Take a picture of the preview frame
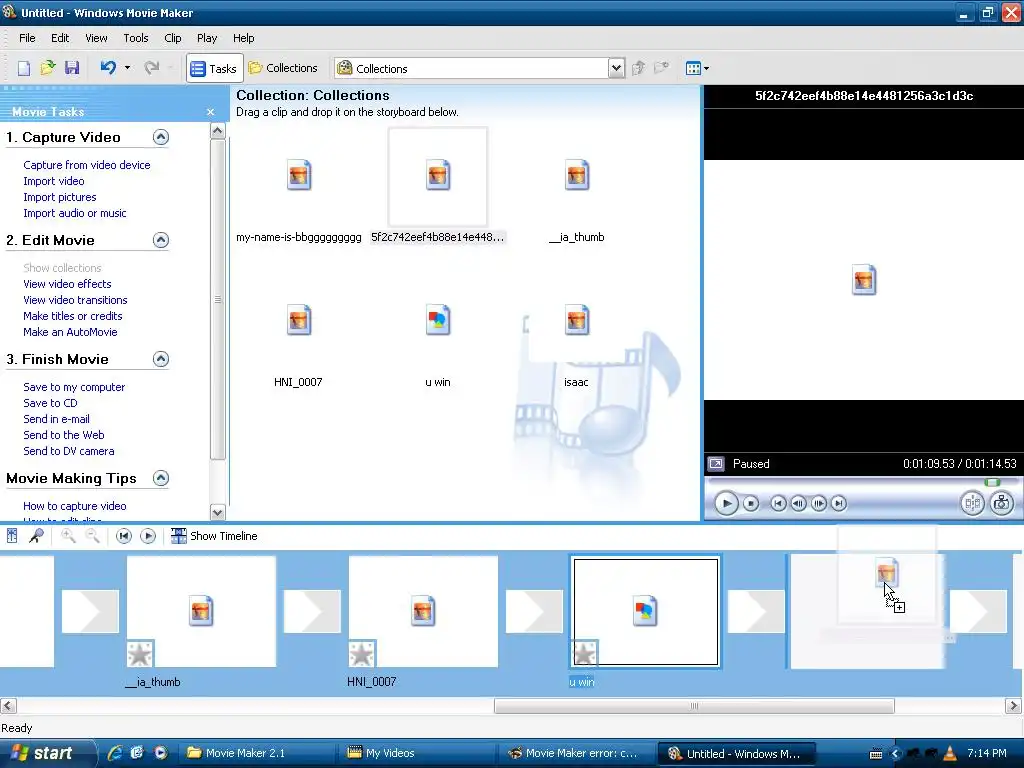1024x768 pixels. point(1002,504)
